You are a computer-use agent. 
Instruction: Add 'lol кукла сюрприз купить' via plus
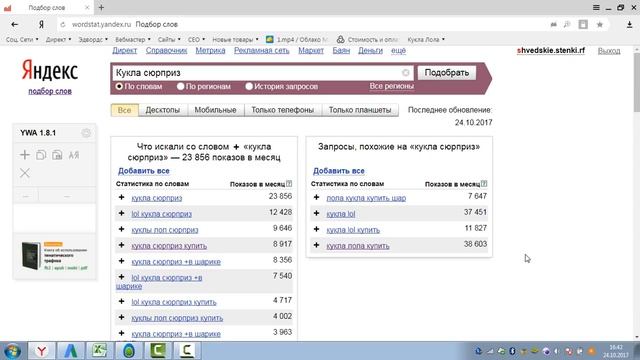click(121, 301)
